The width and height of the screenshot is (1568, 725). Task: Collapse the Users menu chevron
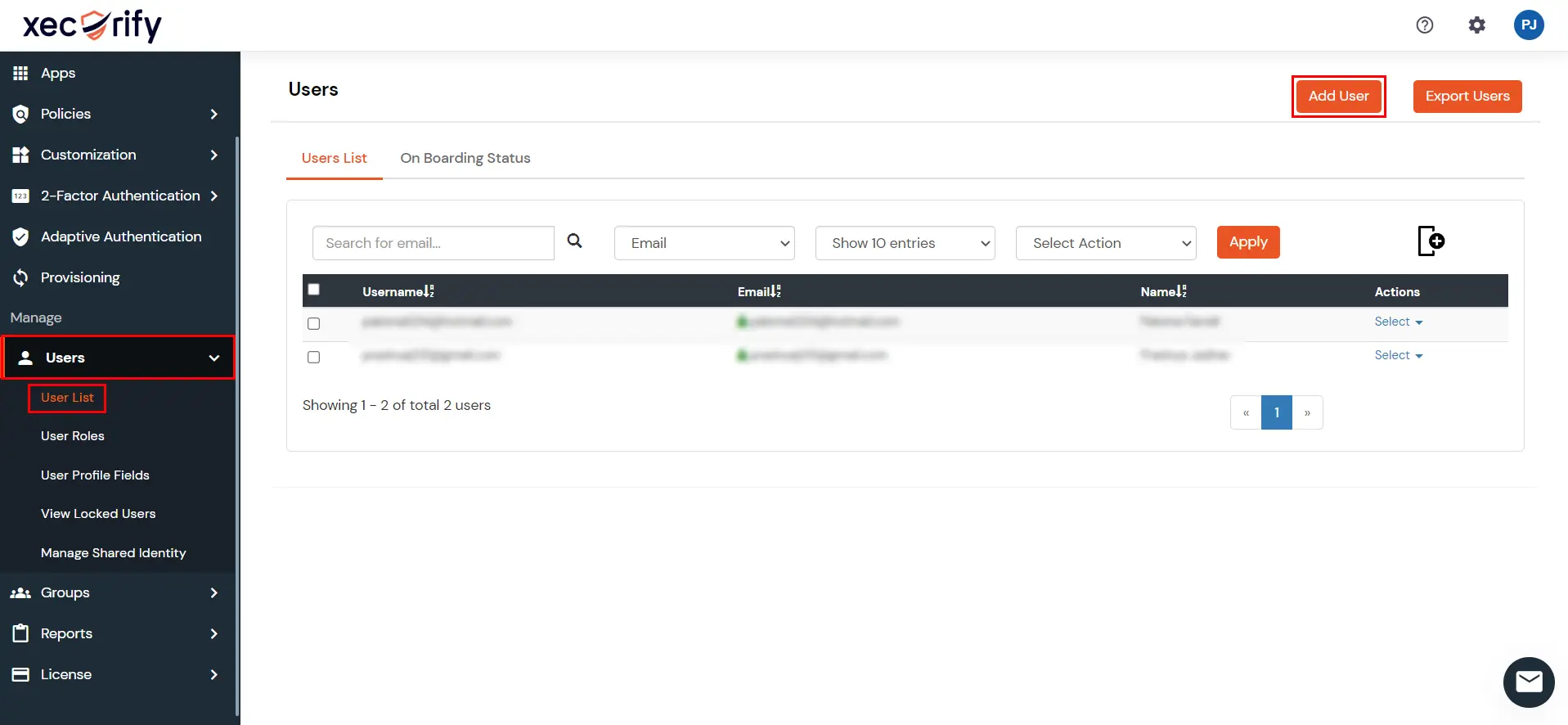pos(213,358)
